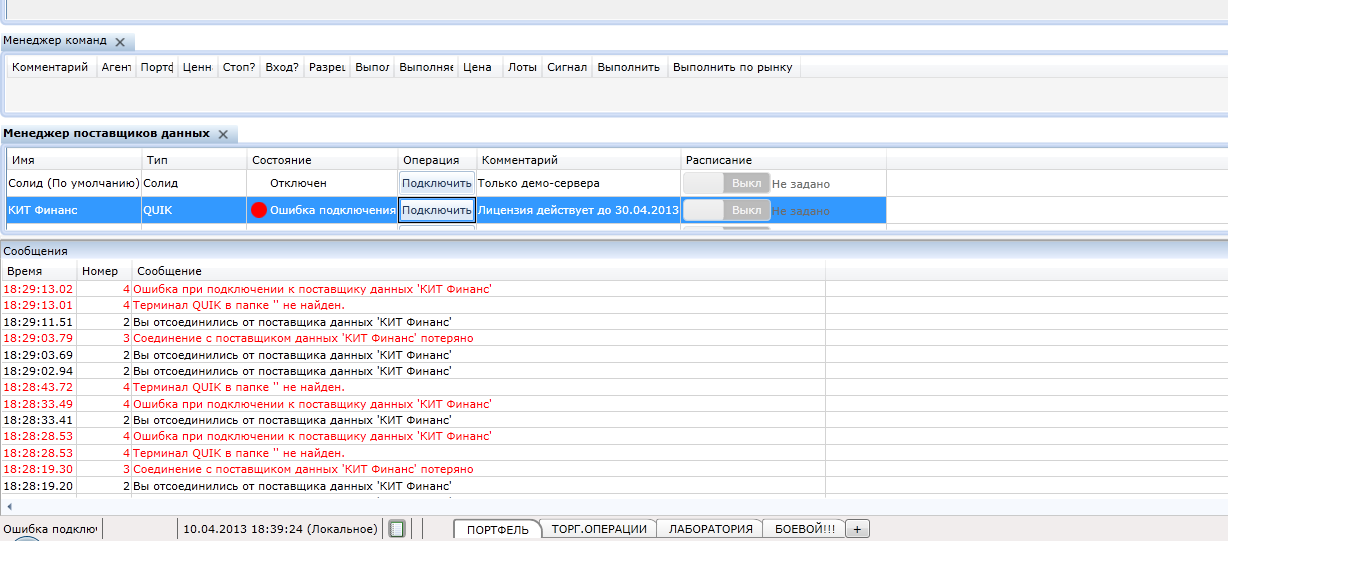
Task: Select the message logged at 18:28:19.30
Action: click(x=413, y=469)
